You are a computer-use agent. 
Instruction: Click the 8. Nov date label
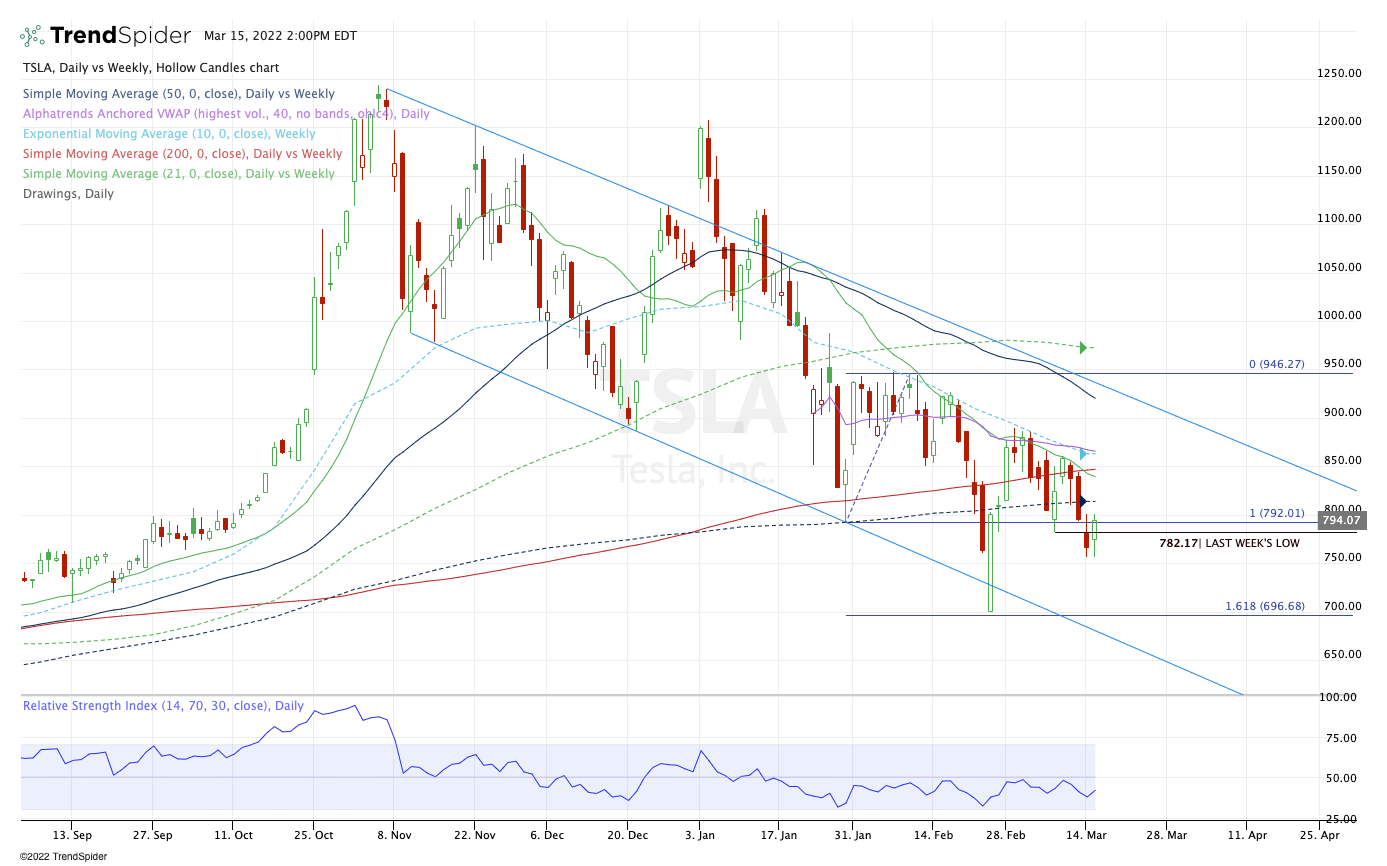pyautogui.click(x=394, y=834)
